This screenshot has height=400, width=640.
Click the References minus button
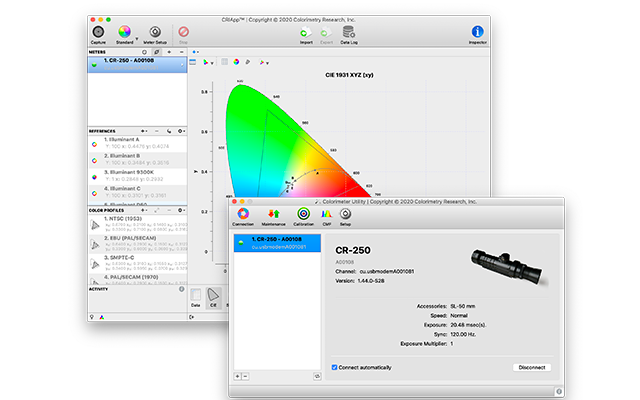tap(157, 131)
